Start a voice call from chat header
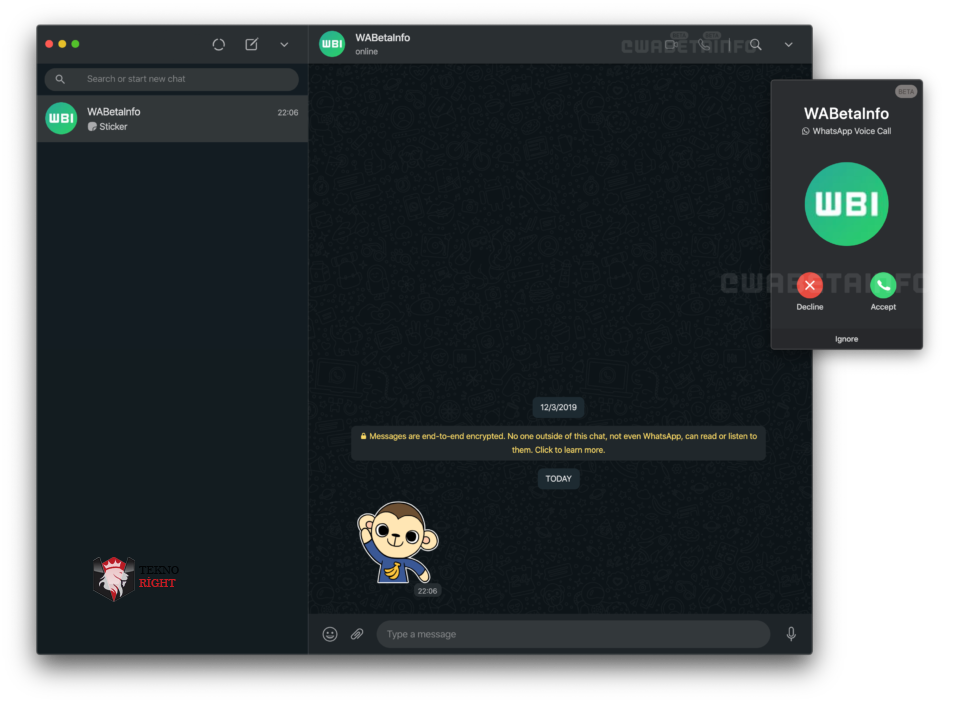This screenshot has width=960, height=703. [x=705, y=45]
